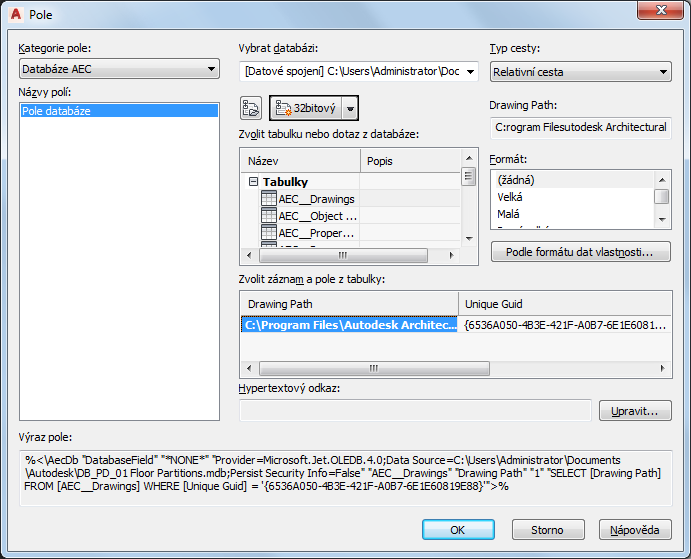Image resolution: width=691 pixels, height=559 pixels.
Task: Click table list vertical scrollbar up arrow
Action: (469, 158)
